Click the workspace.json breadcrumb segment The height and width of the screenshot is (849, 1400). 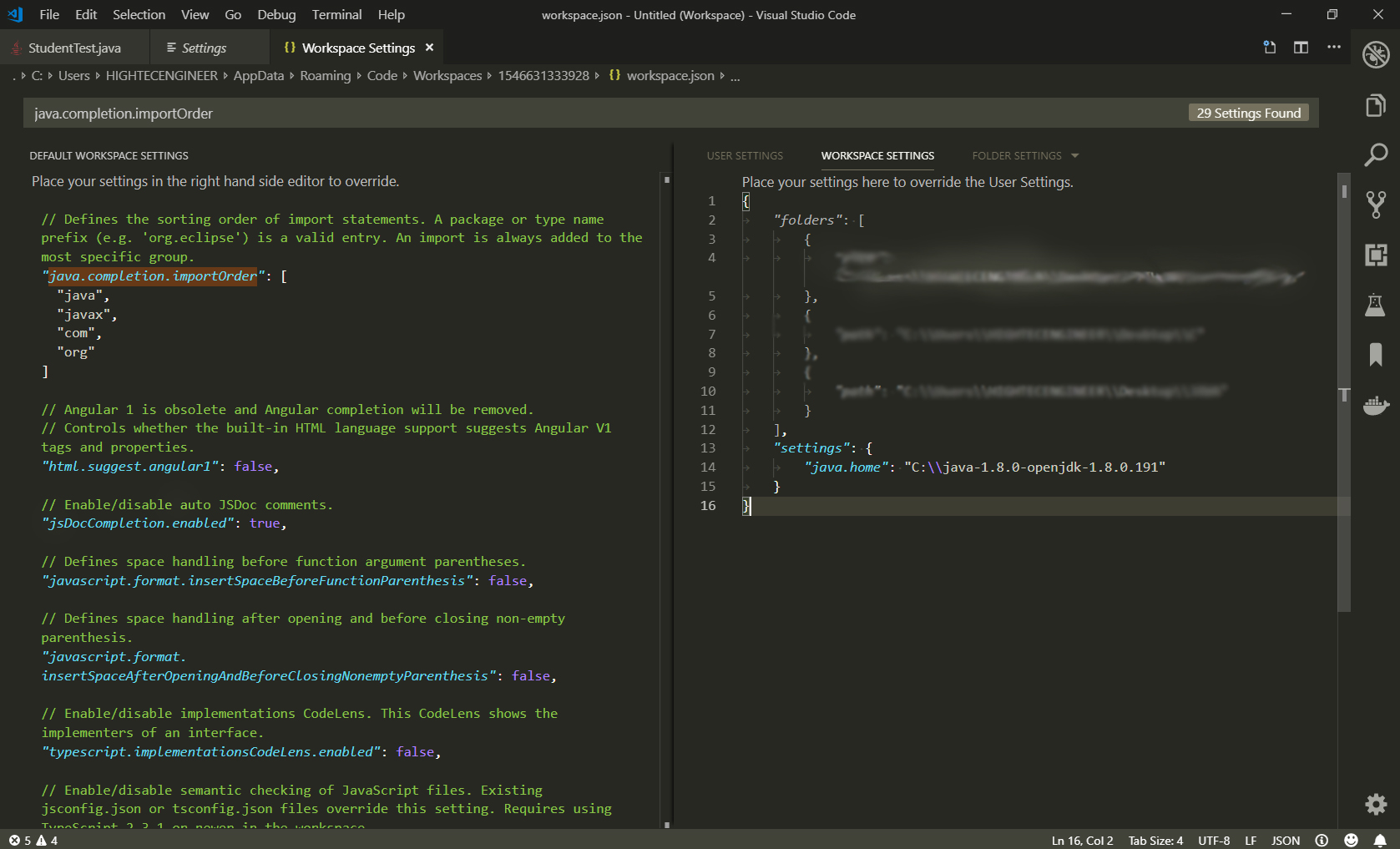point(670,75)
